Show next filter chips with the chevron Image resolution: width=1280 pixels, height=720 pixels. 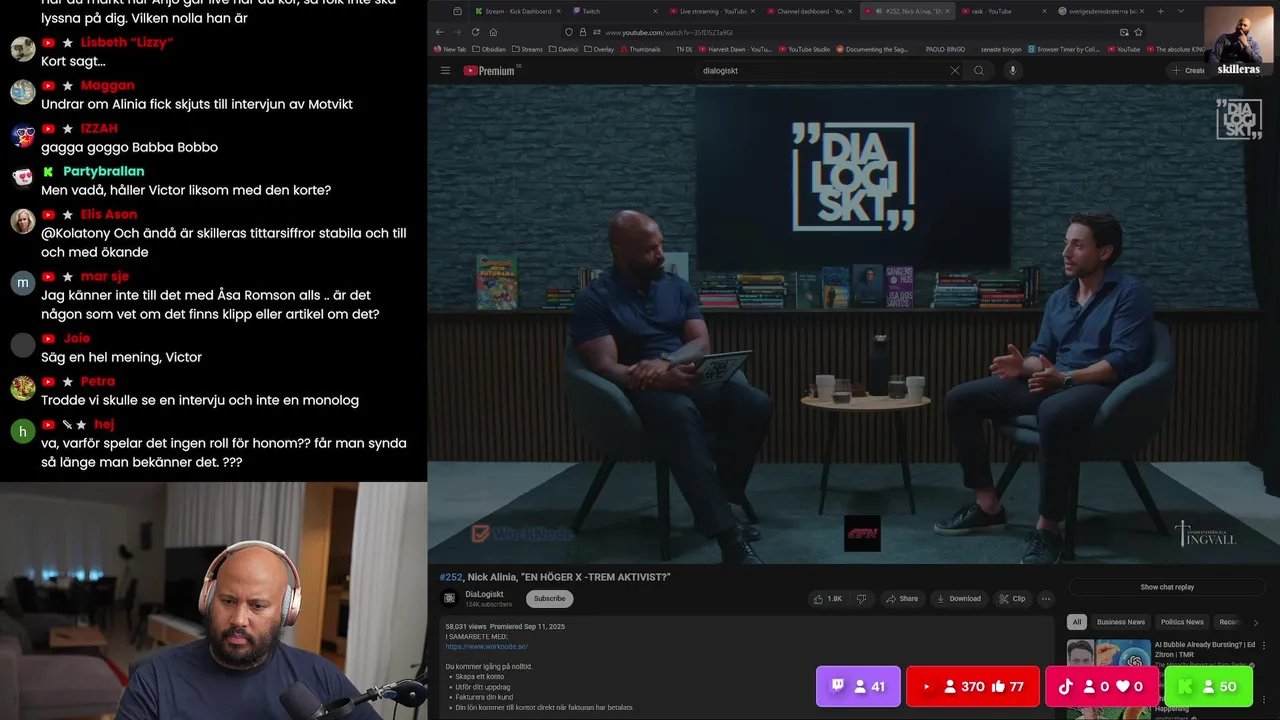pyautogui.click(x=1256, y=622)
